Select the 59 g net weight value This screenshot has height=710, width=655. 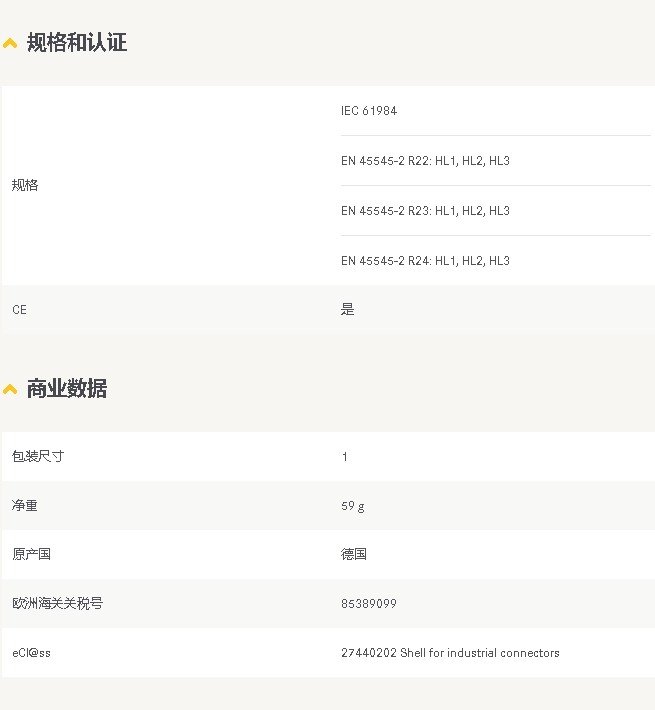point(353,506)
